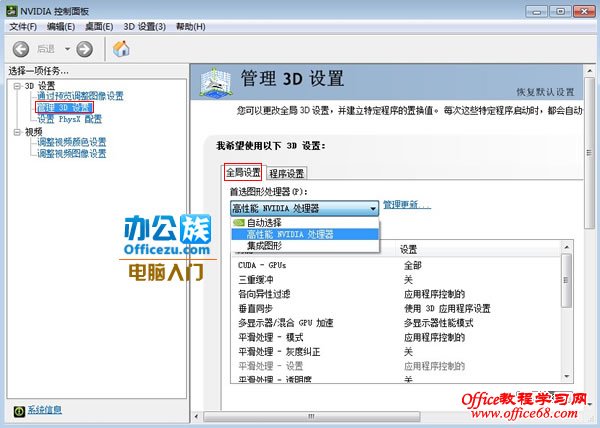Open the 编辑(E) menu
600x428 pixels.
pos(61,26)
